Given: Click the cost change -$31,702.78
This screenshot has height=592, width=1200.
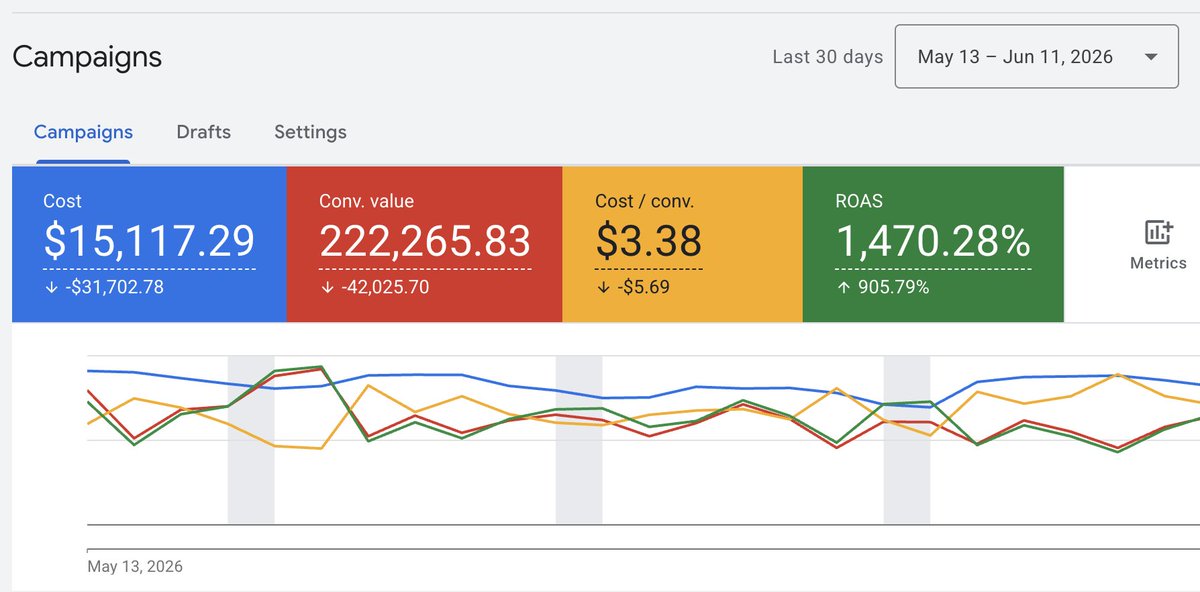Looking at the screenshot, I should click(112, 288).
